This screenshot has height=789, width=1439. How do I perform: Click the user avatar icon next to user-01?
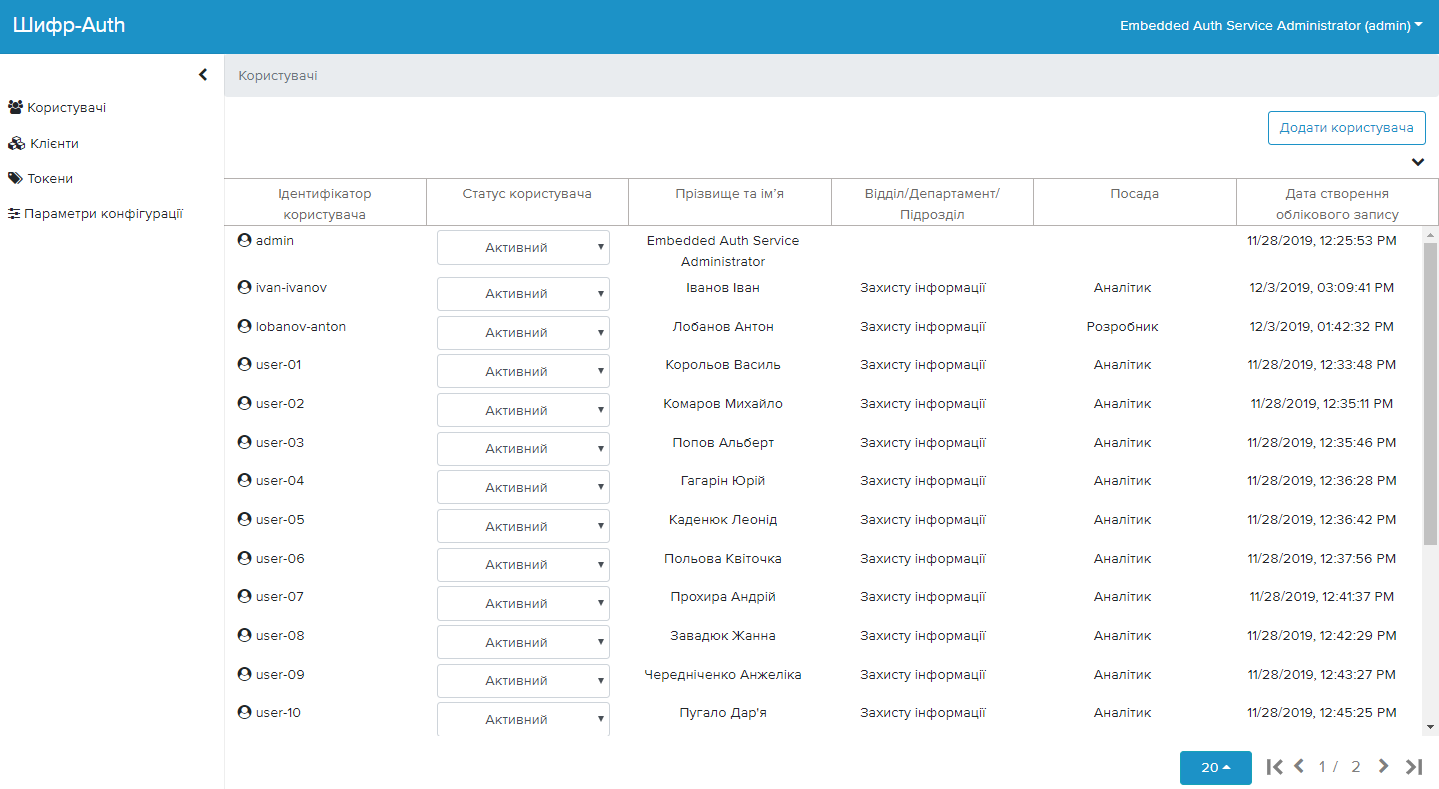point(244,364)
